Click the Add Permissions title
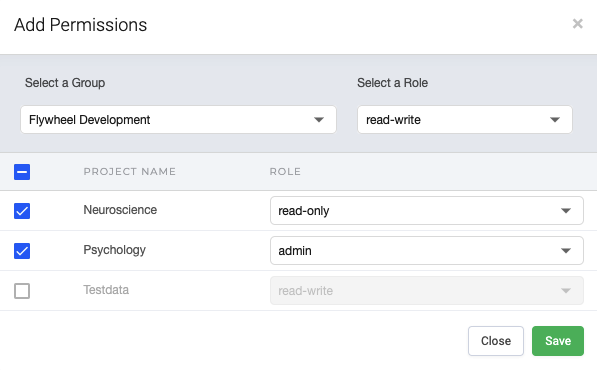Screen dimensions: 597x370 tap(80, 25)
